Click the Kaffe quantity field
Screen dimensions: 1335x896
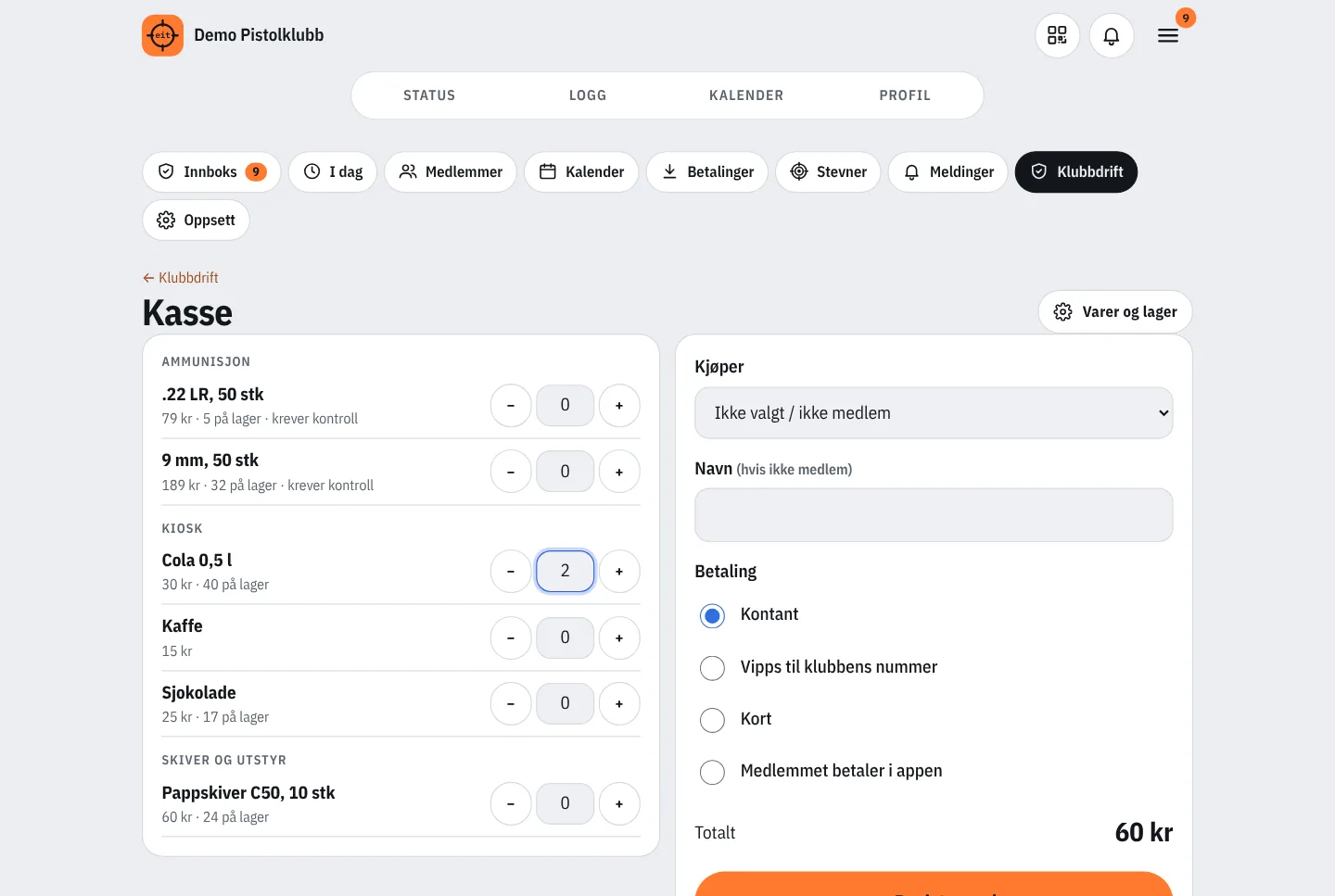point(566,637)
